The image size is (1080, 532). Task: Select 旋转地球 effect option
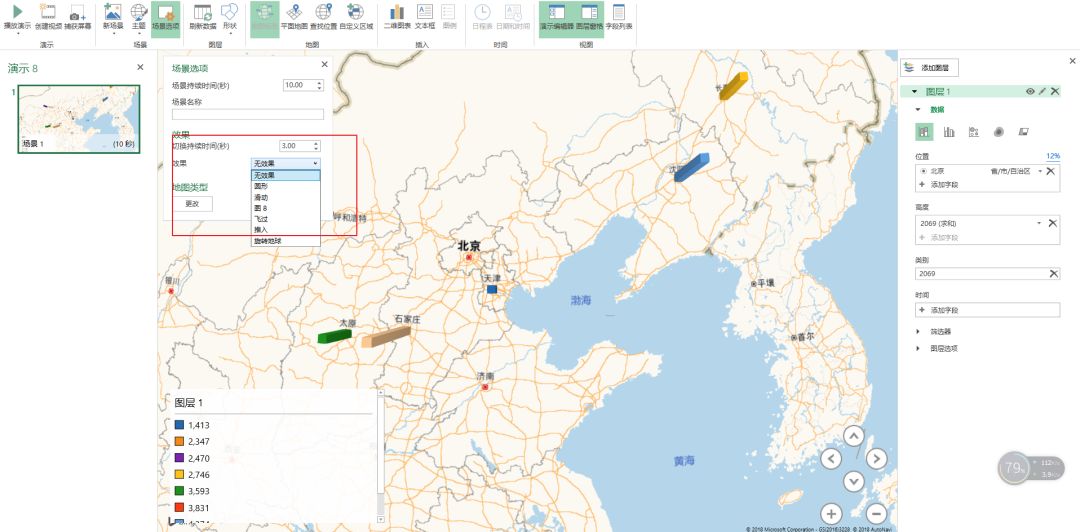pyautogui.click(x=285, y=241)
